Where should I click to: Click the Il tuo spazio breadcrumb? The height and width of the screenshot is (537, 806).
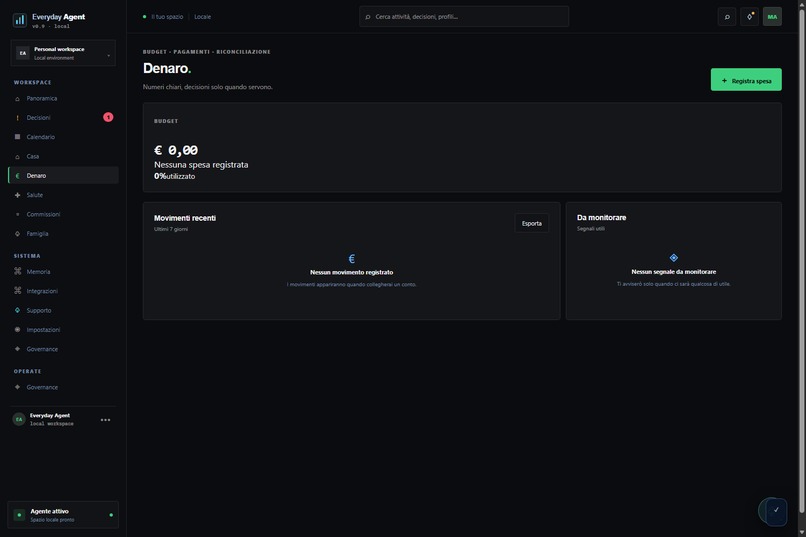pyautogui.click(x=167, y=17)
